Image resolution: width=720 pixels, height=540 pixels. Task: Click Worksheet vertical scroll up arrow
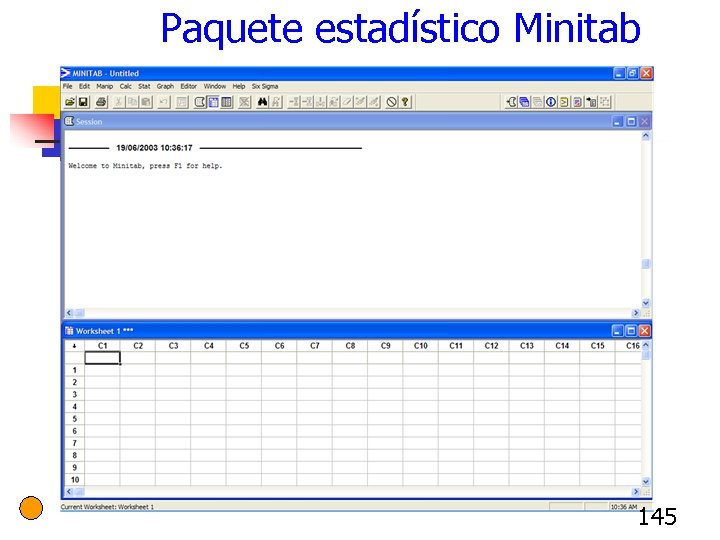click(x=646, y=345)
